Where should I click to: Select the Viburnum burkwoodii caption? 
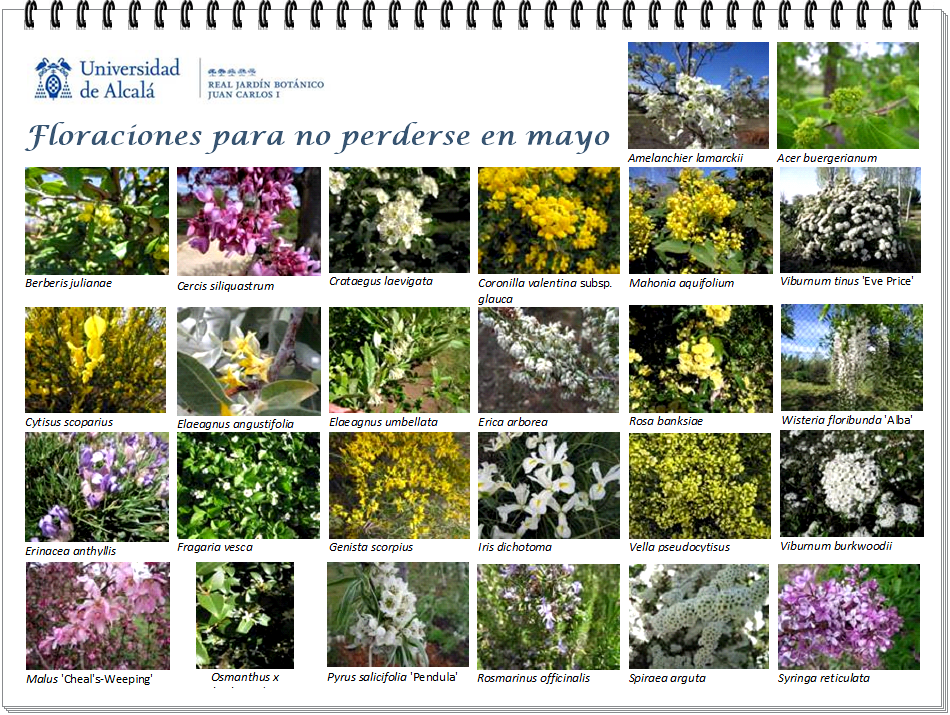835,546
